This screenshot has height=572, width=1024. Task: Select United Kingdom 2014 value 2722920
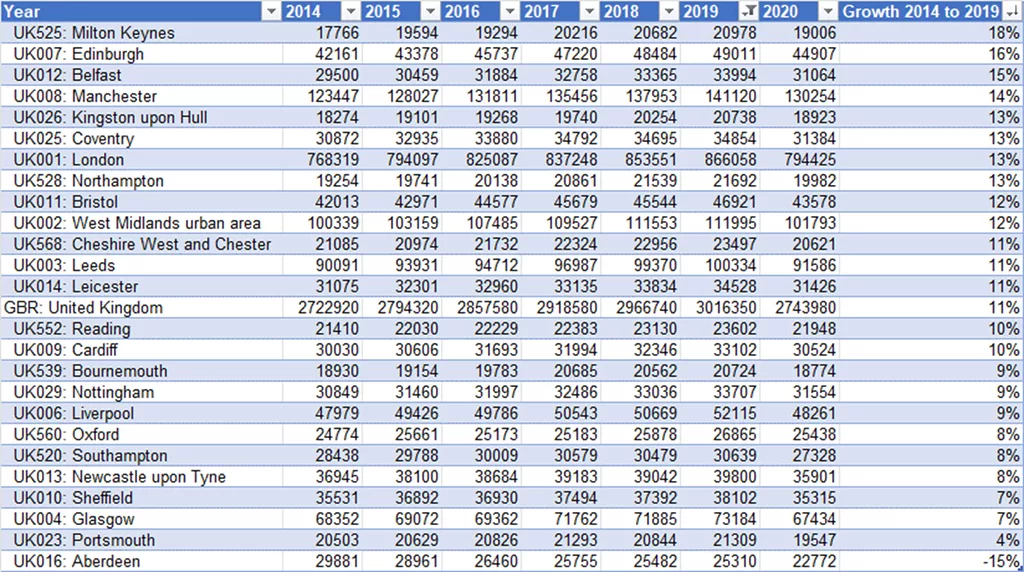[328, 308]
